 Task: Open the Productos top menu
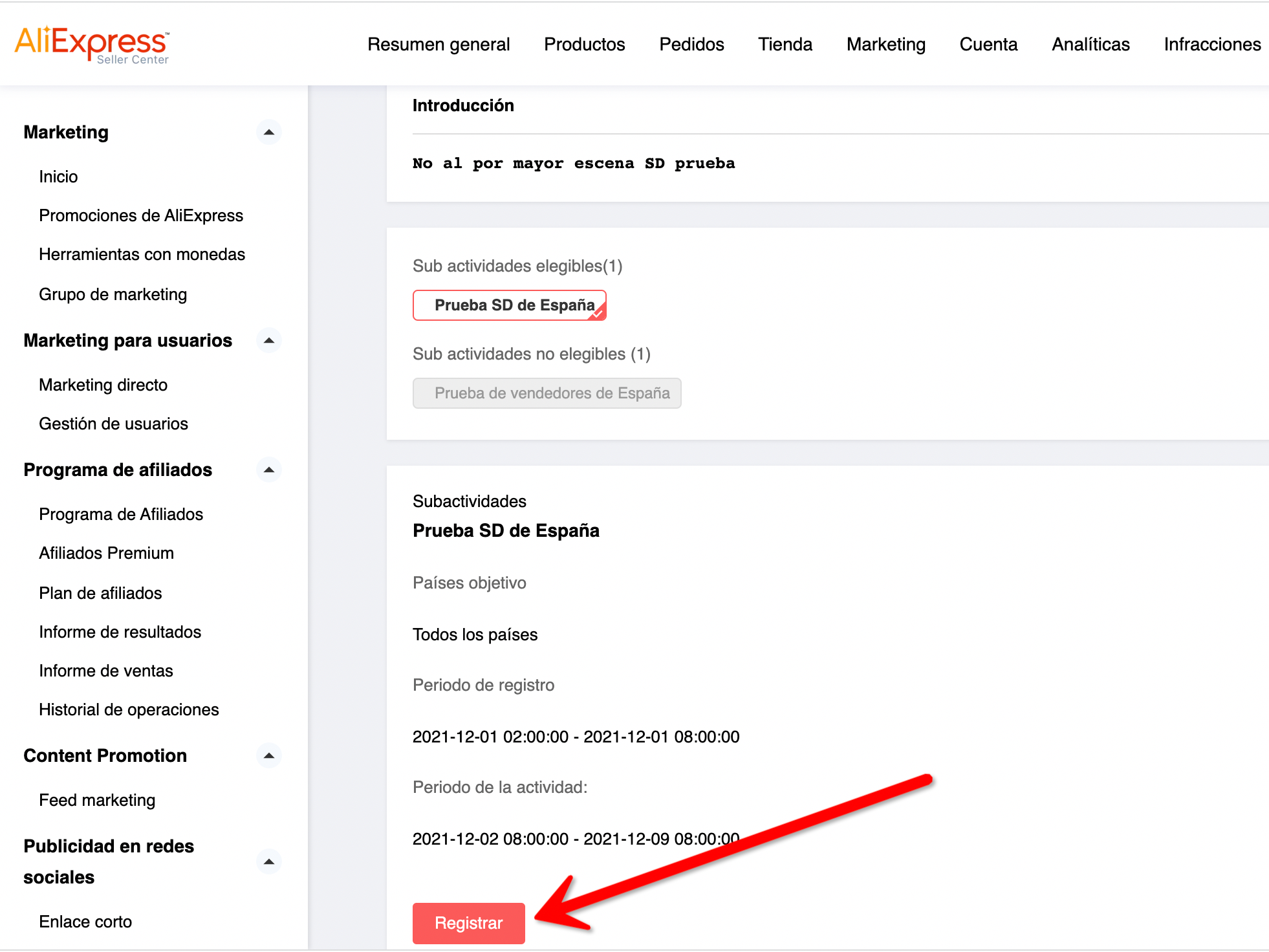click(584, 44)
